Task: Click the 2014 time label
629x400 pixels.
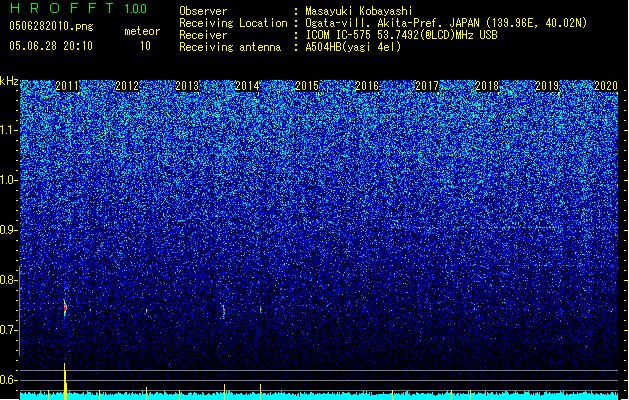Action: coord(247,86)
